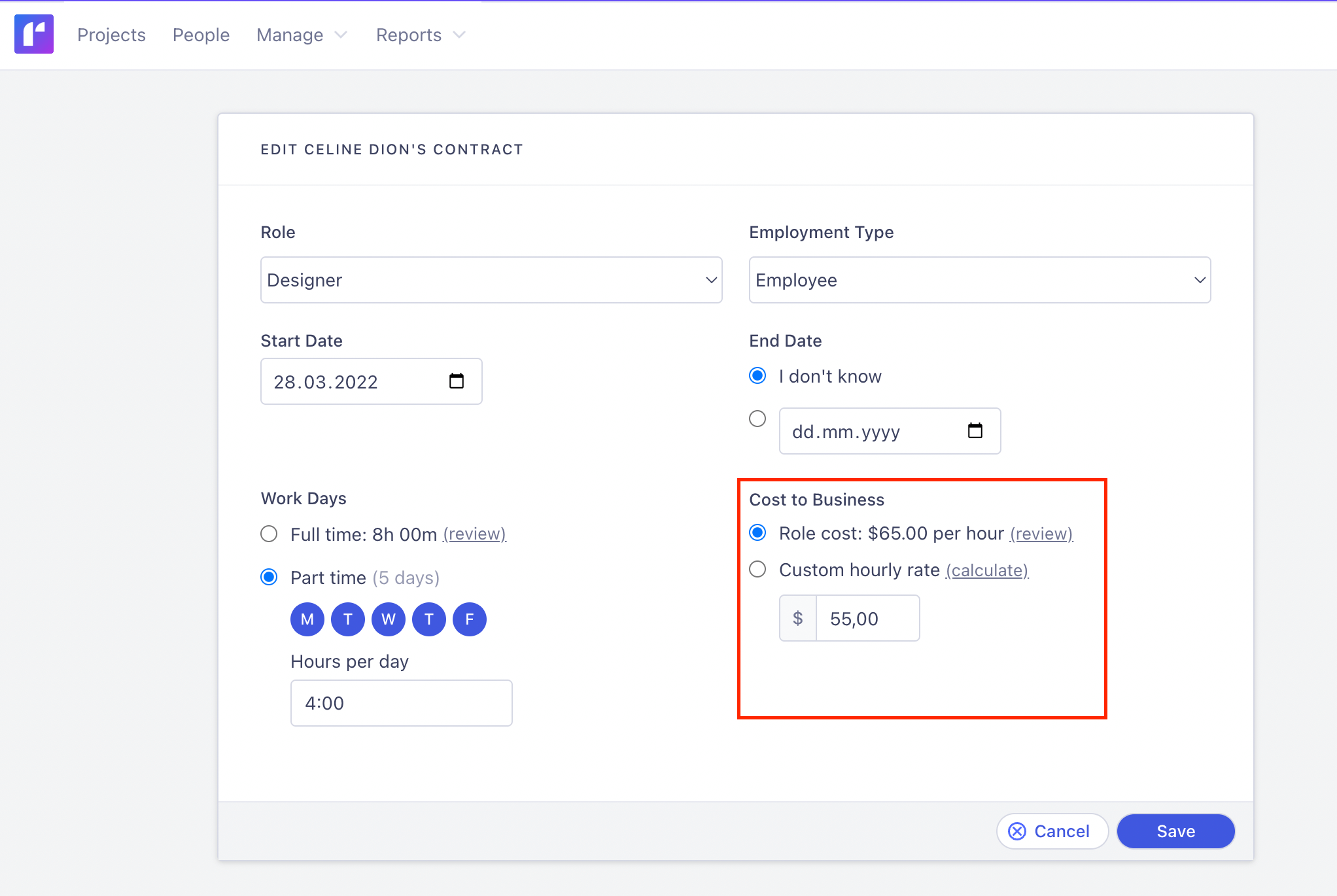
Task: Go to the Projects section
Action: click(111, 35)
